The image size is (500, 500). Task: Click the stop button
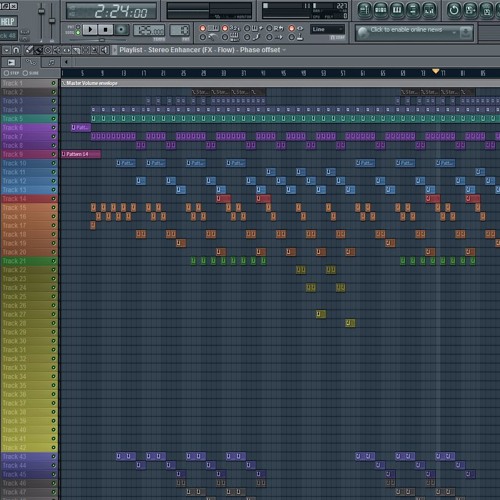pyautogui.click(x=106, y=30)
